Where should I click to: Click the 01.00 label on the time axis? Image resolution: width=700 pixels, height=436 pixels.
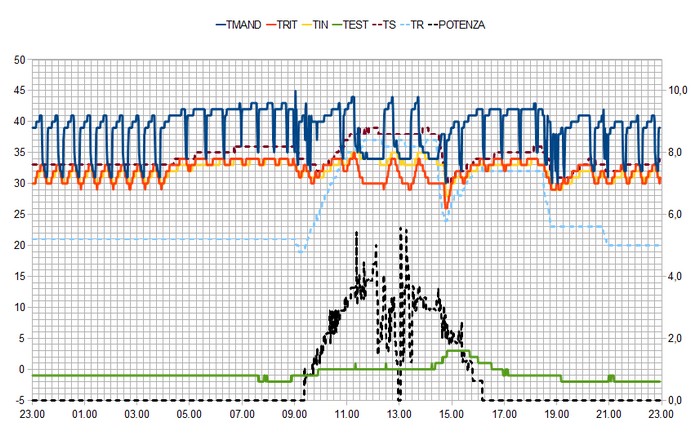pyautogui.click(x=84, y=414)
